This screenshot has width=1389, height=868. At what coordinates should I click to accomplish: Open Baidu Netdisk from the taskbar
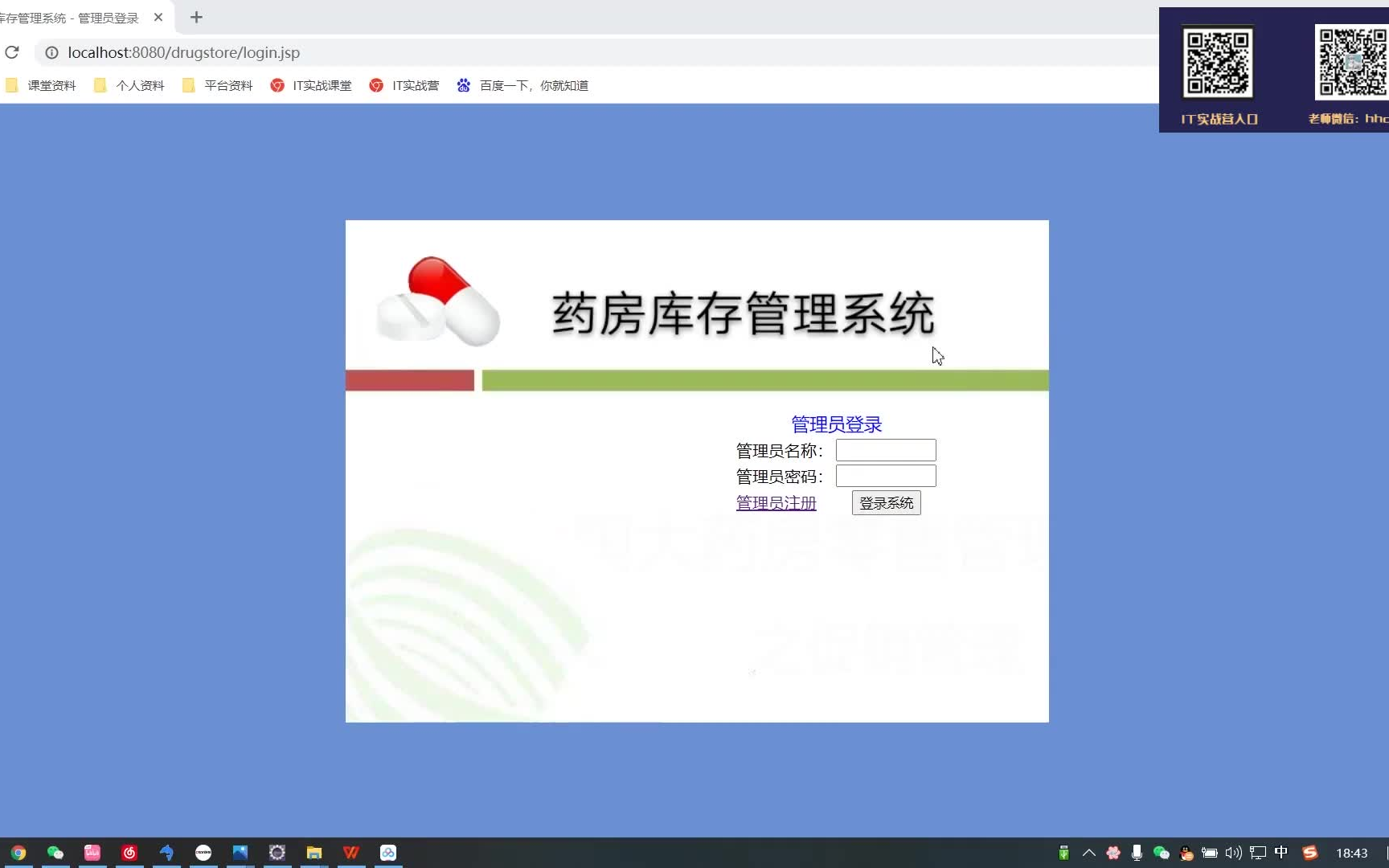(x=388, y=852)
